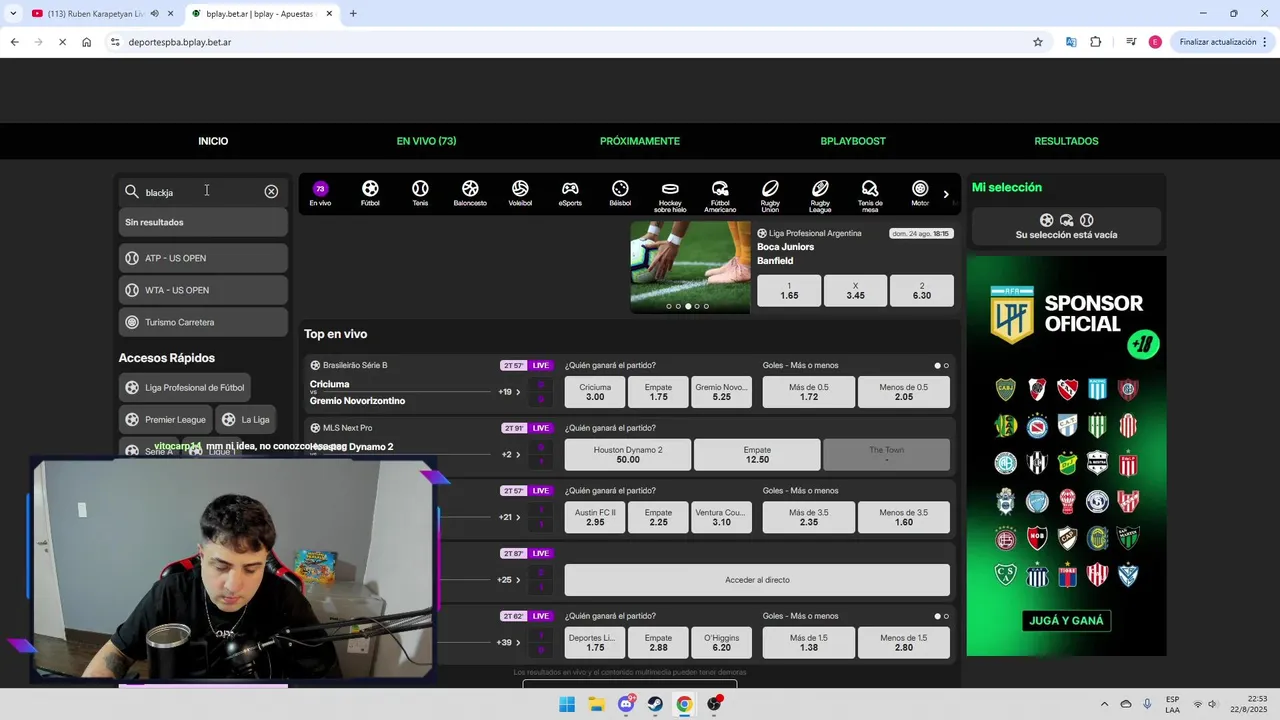Open ATP - US OPEN shortcut
Screen dimensions: 1280x720
(203, 258)
